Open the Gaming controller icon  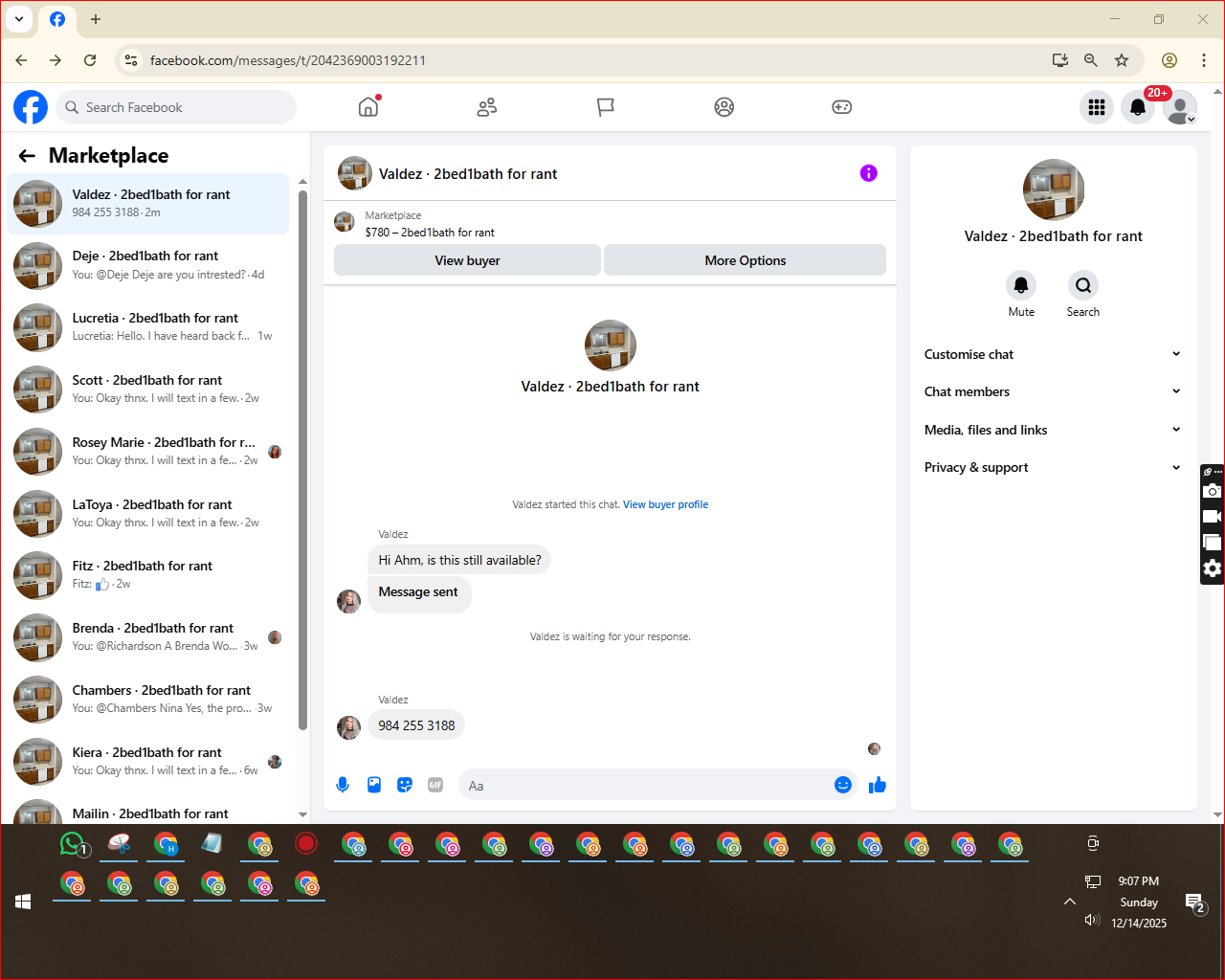click(x=842, y=107)
